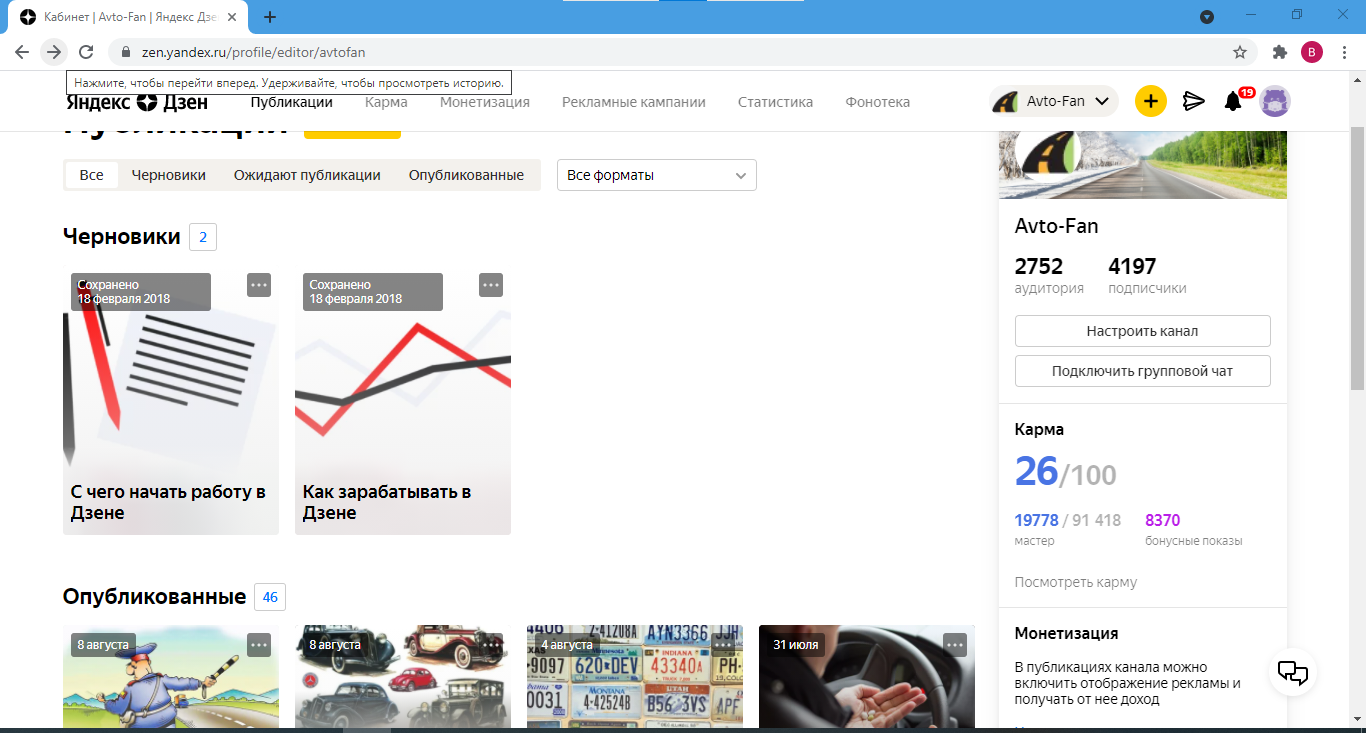The height and width of the screenshot is (733, 1366).
Task: Click the site lock icon in address bar
Action: 125,52
